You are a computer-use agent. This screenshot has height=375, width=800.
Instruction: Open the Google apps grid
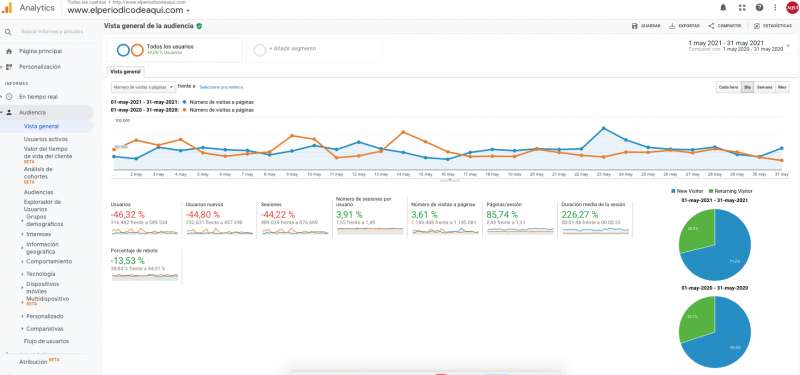(x=742, y=8)
